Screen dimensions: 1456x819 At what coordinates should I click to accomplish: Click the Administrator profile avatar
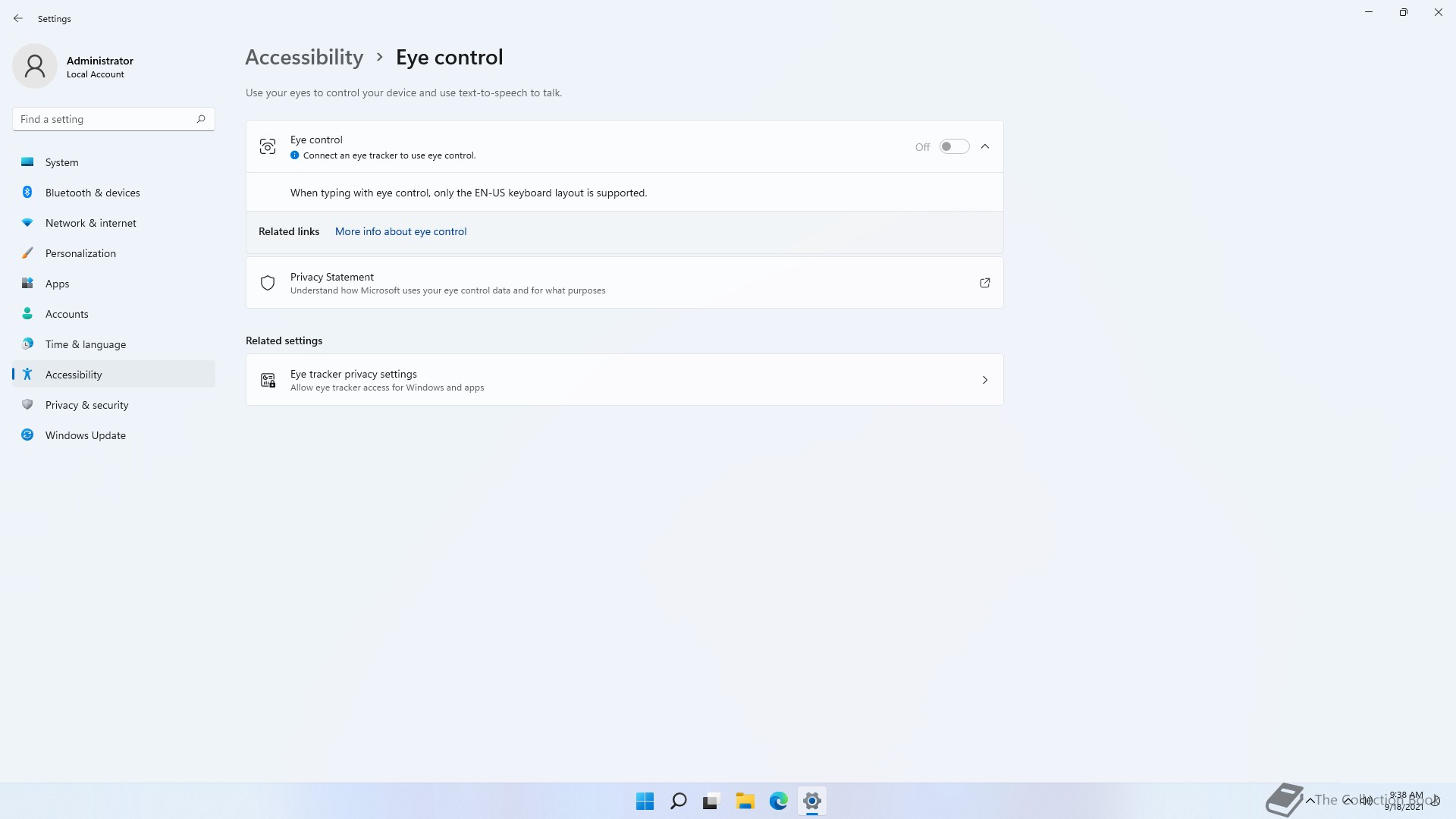tap(35, 66)
